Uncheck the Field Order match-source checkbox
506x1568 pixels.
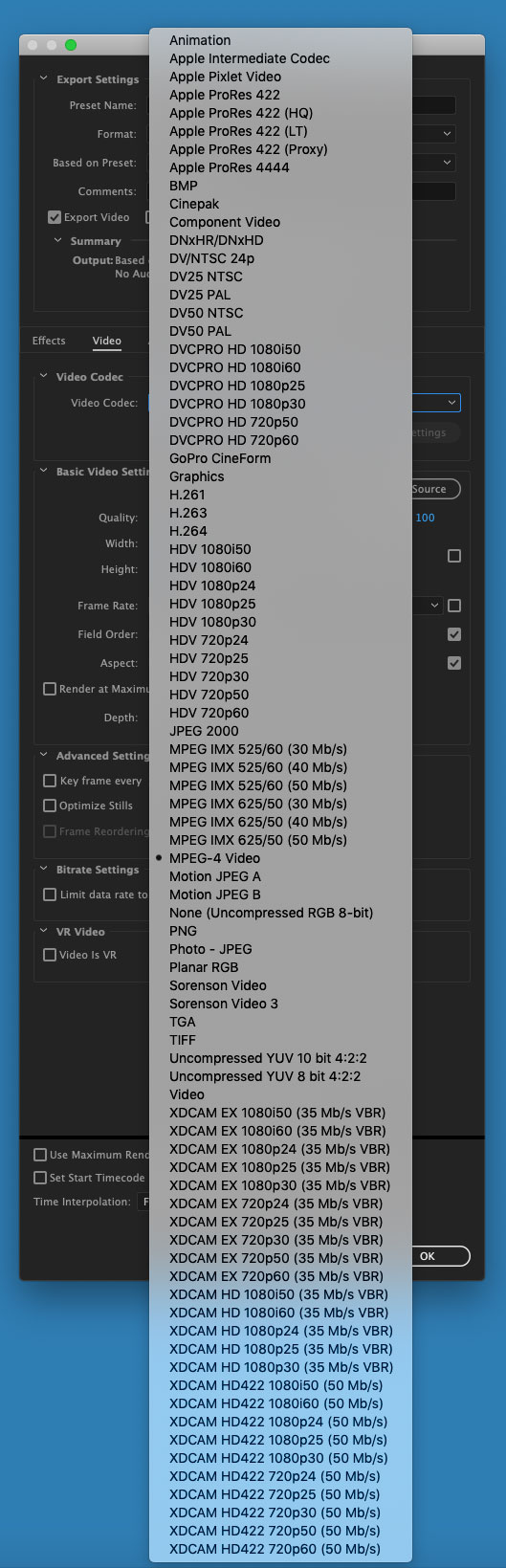454,634
